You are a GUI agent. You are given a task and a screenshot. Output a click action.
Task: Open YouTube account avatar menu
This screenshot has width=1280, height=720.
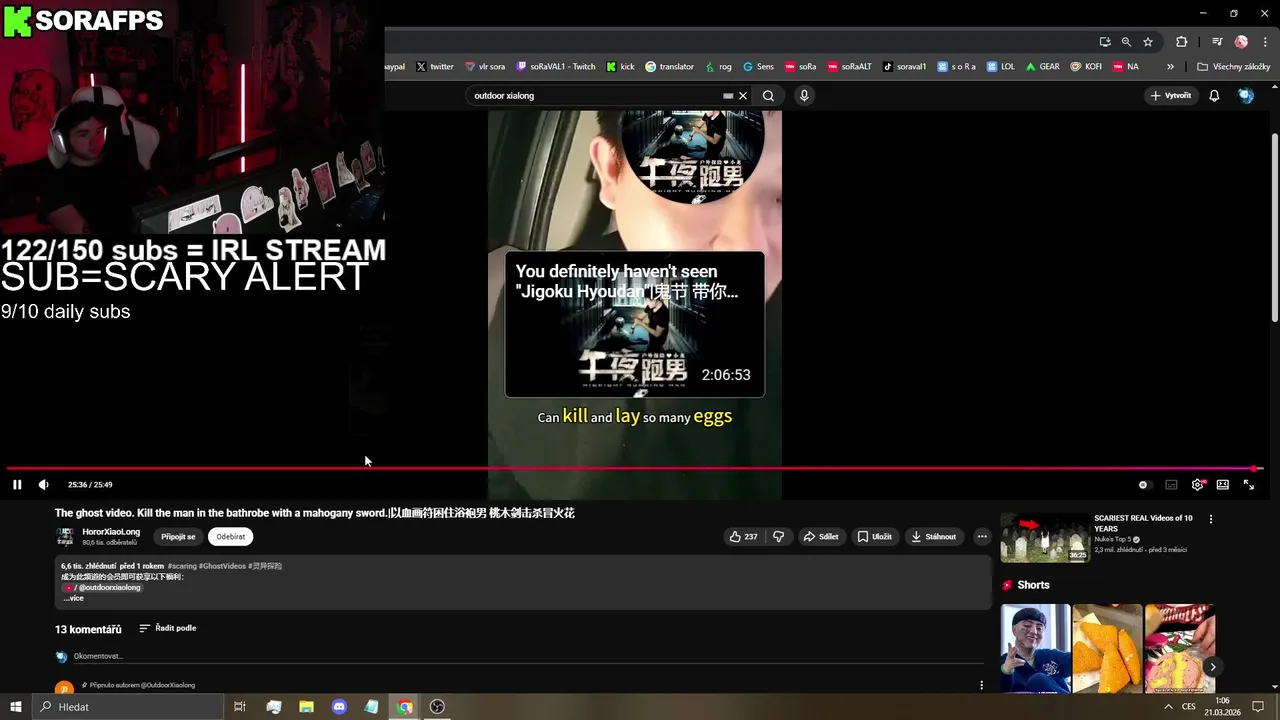(1246, 96)
